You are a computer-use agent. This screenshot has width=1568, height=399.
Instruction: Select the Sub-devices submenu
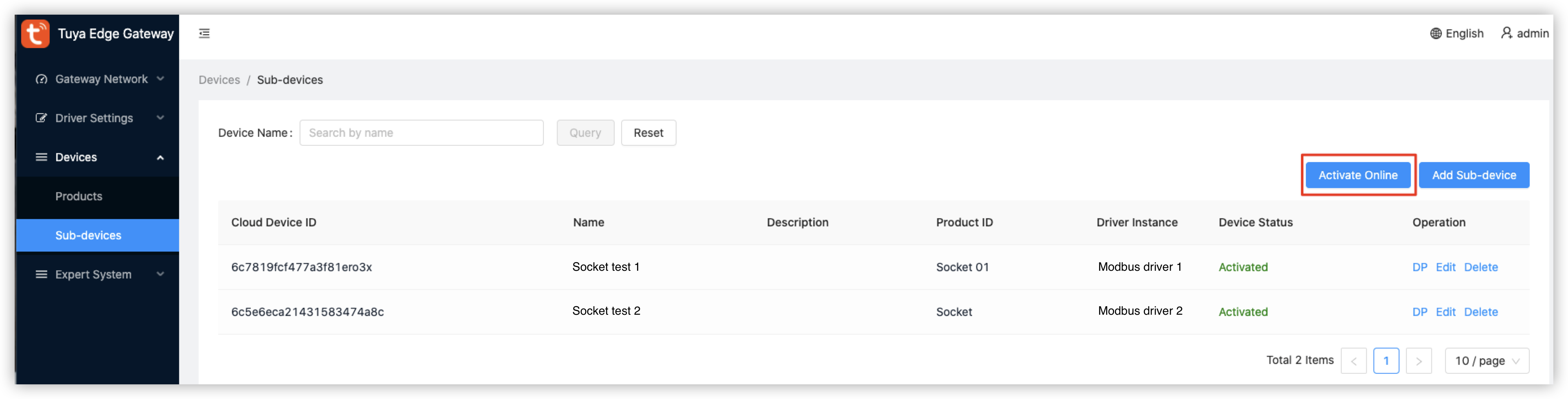pyautogui.click(x=97, y=235)
